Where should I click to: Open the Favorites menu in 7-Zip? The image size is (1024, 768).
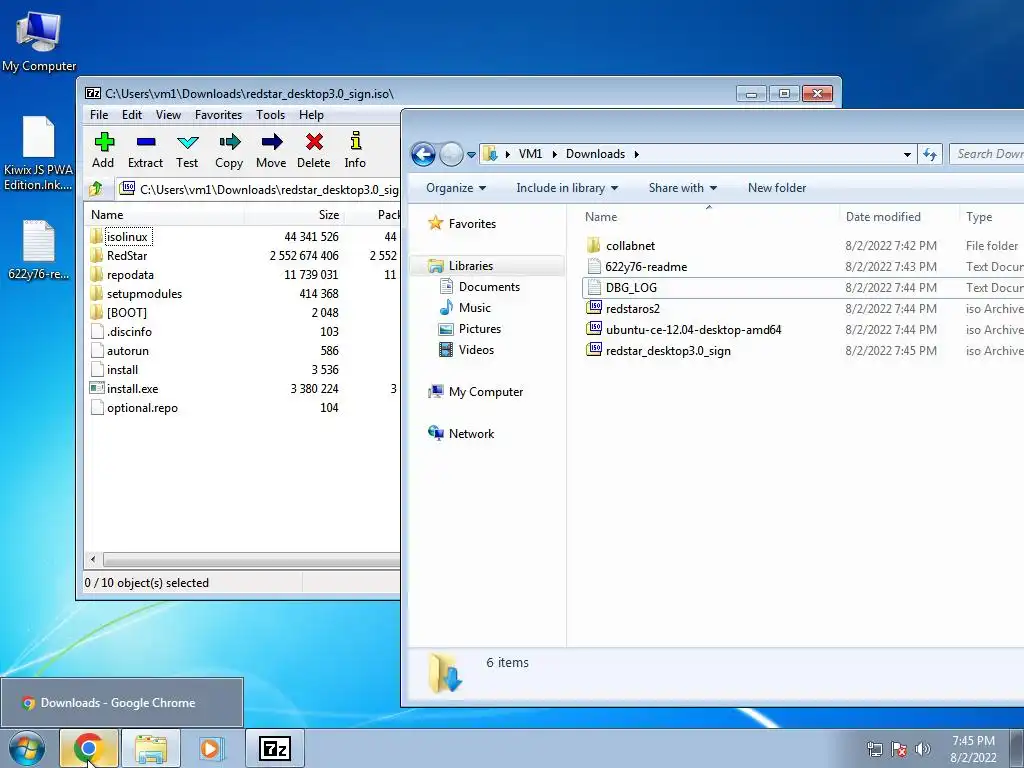click(x=218, y=115)
